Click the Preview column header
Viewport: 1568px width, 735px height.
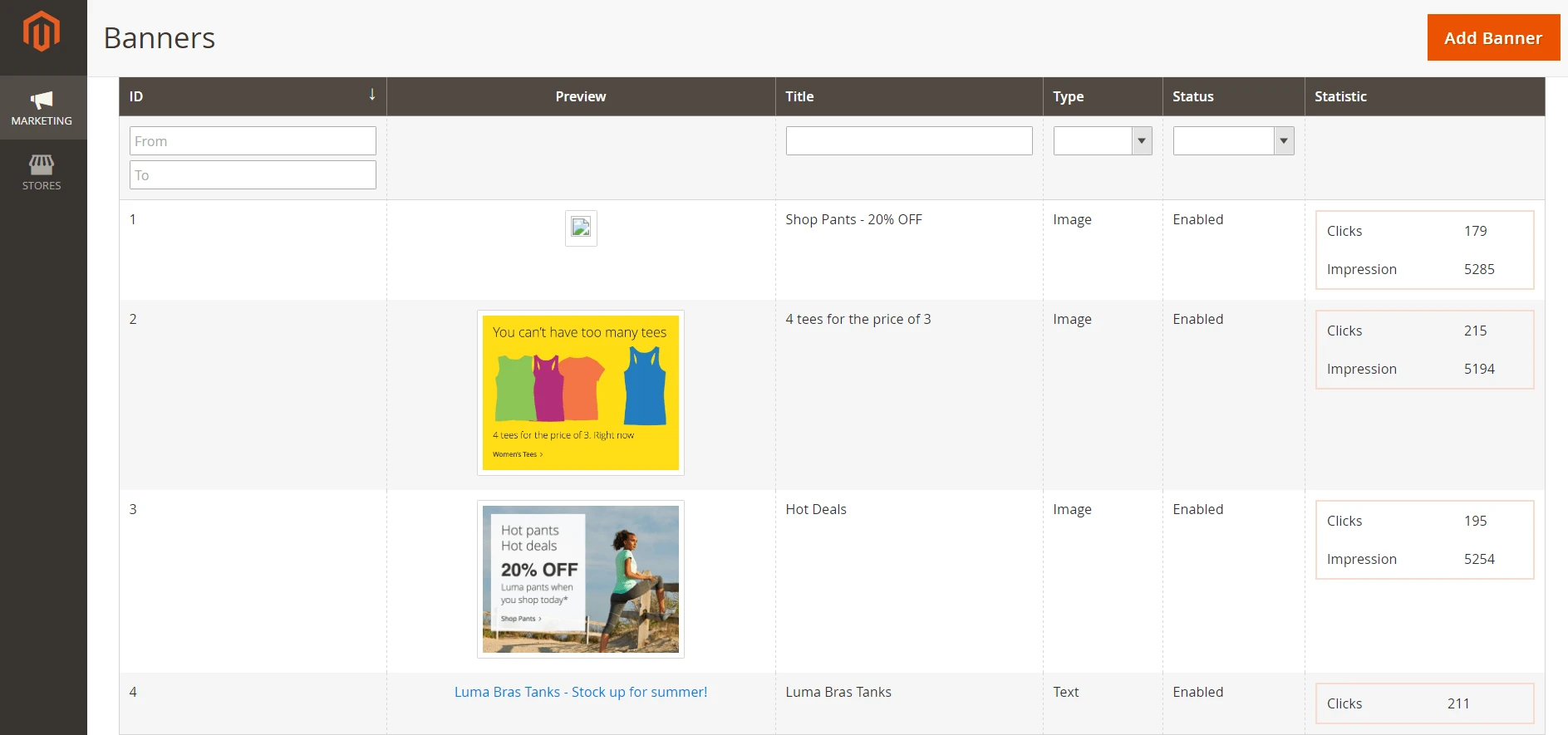pyautogui.click(x=580, y=96)
